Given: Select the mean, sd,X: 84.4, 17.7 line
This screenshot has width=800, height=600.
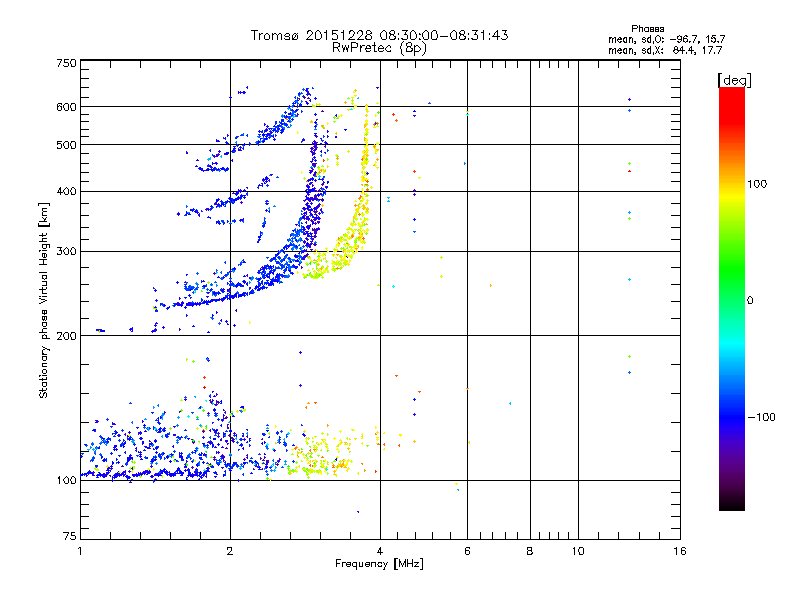Looking at the screenshot, I should pyautogui.click(x=665, y=50).
